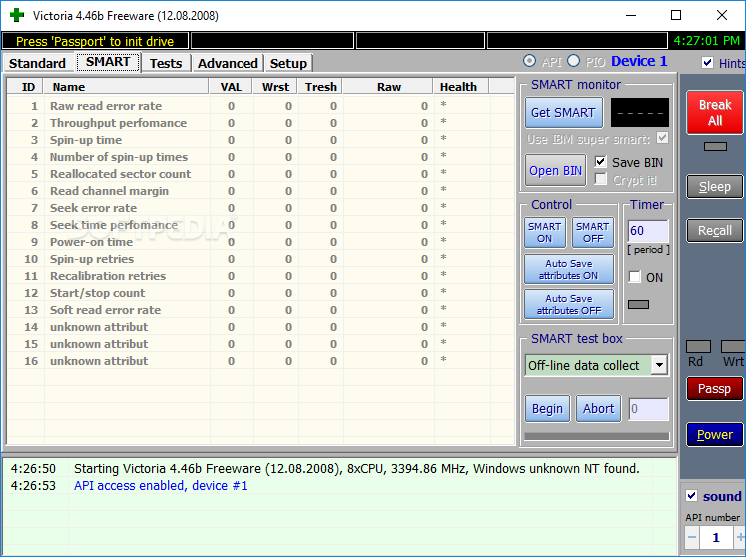746x557 pixels.
Task: Select the SMART tab
Action: [x=108, y=62]
